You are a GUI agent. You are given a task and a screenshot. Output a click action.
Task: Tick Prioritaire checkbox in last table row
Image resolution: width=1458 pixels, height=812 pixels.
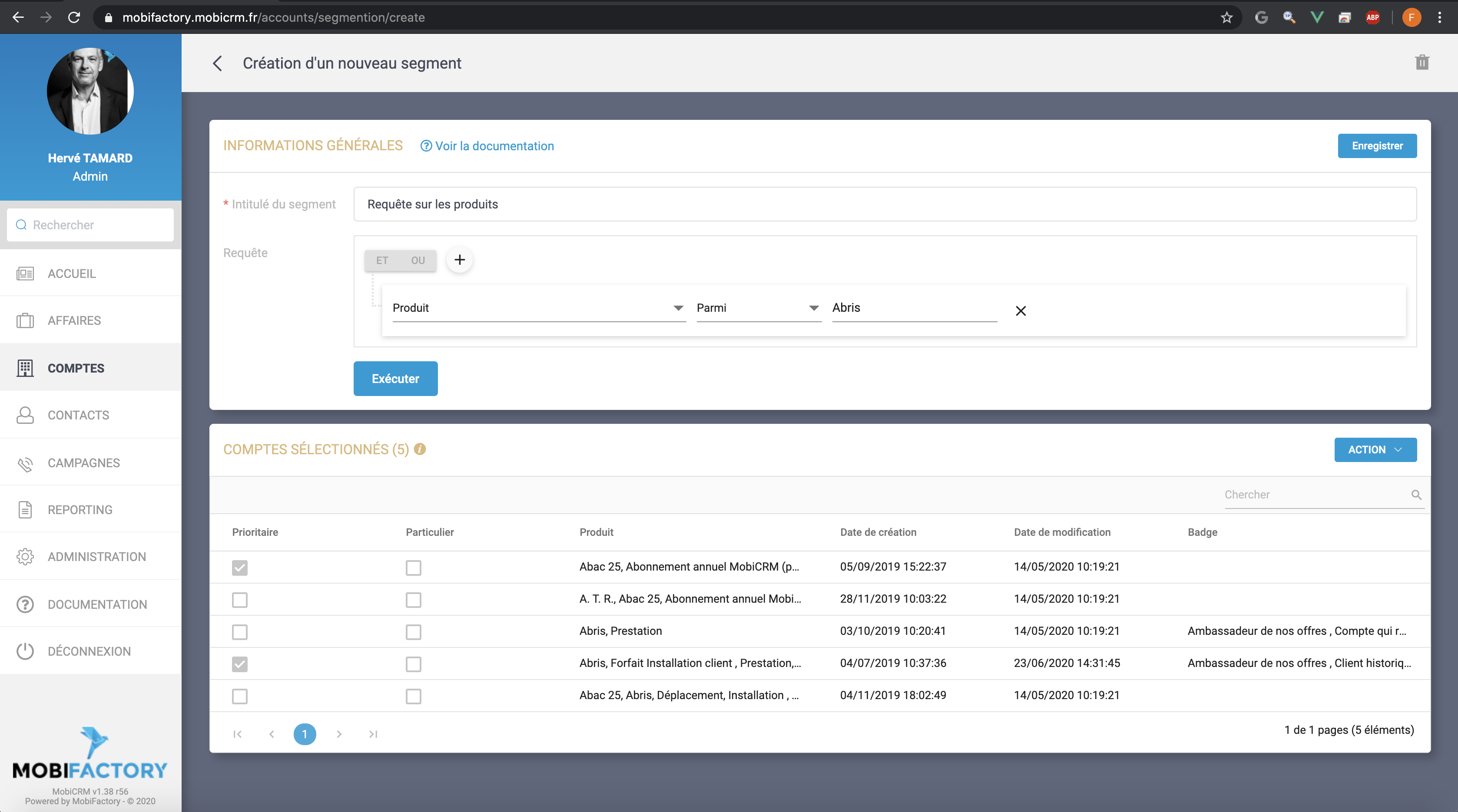239,696
